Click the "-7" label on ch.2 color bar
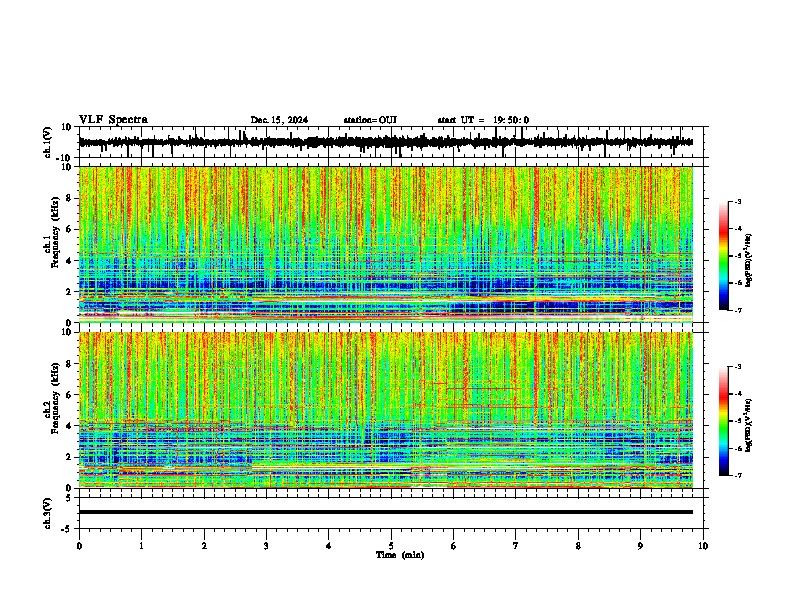The height and width of the screenshot is (612, 792). coord(738,475)
